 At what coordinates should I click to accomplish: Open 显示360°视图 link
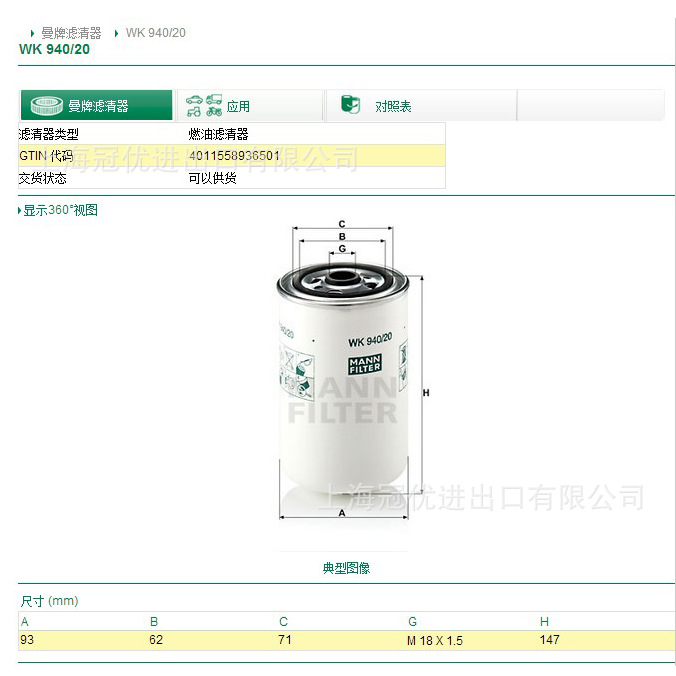click(x=60, y=210)
